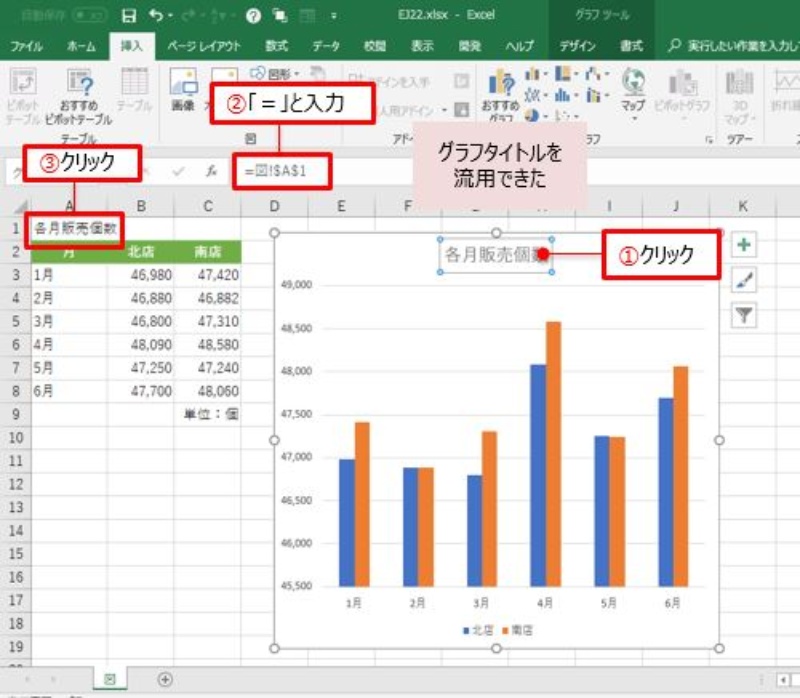Open the Recommended Charts (おすすめグラフ) gallery

coord(498,94)
